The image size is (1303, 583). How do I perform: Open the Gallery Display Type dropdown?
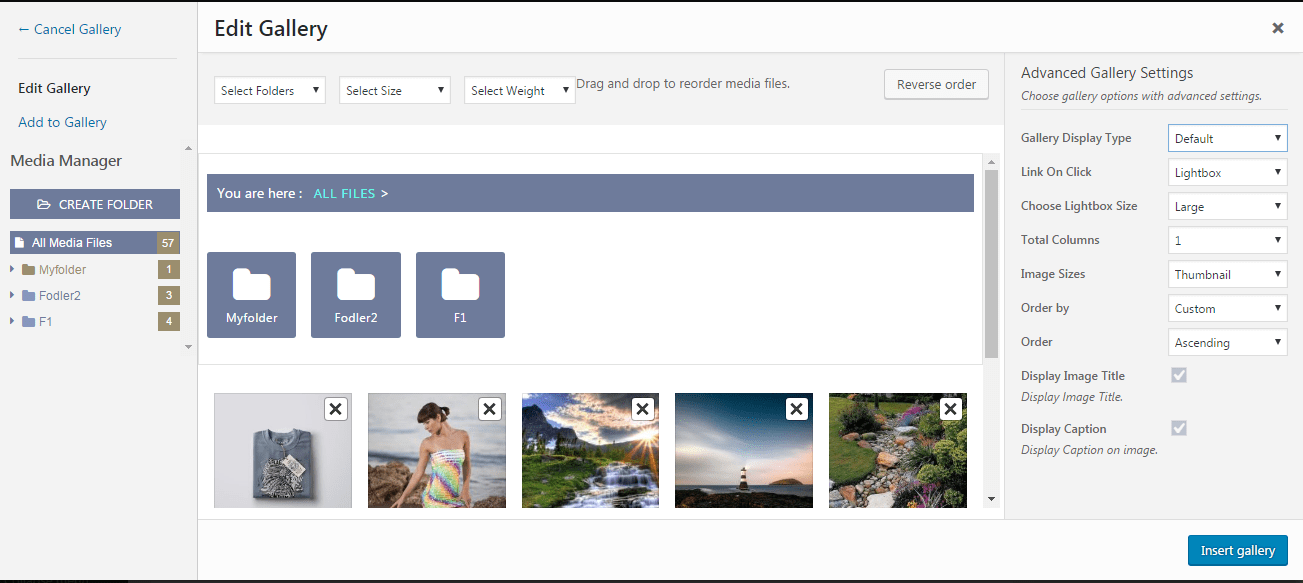pyautogui.click(x=1227, y=137)
